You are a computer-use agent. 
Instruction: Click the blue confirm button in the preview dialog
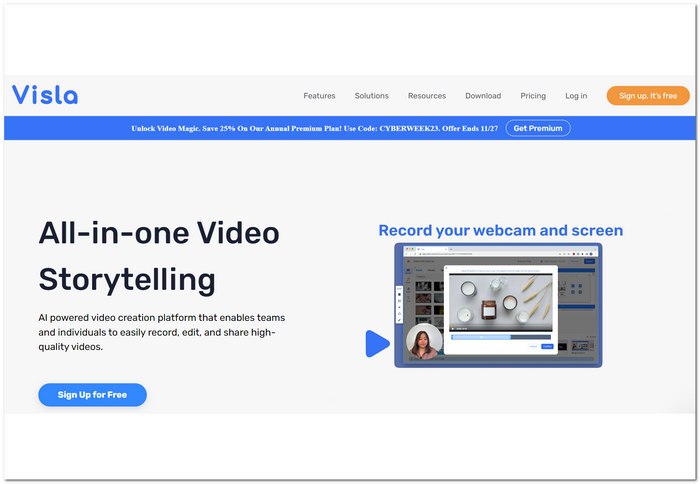coord(547,346)
